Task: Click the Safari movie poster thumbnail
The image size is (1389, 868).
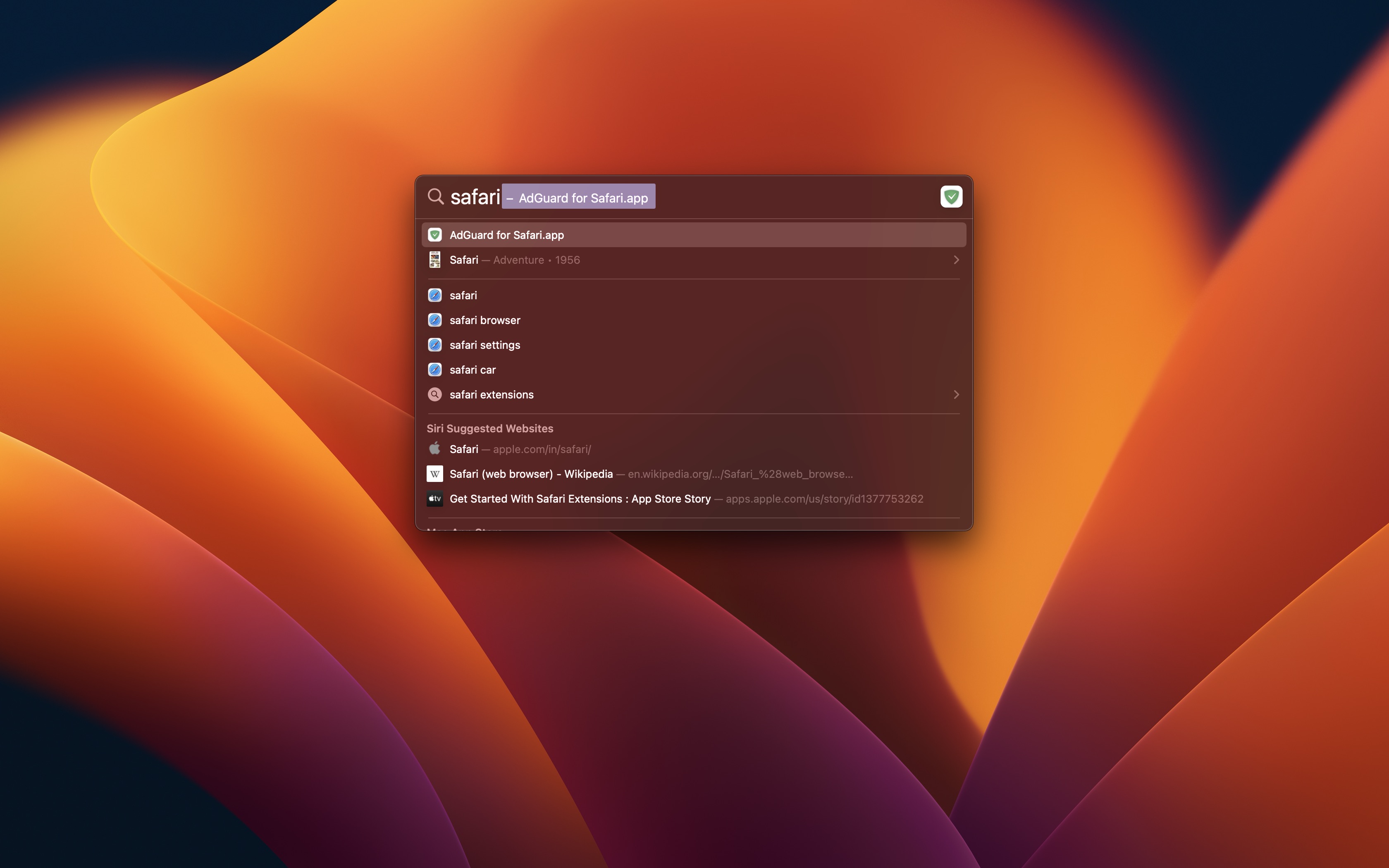Action: pos(435,260)
